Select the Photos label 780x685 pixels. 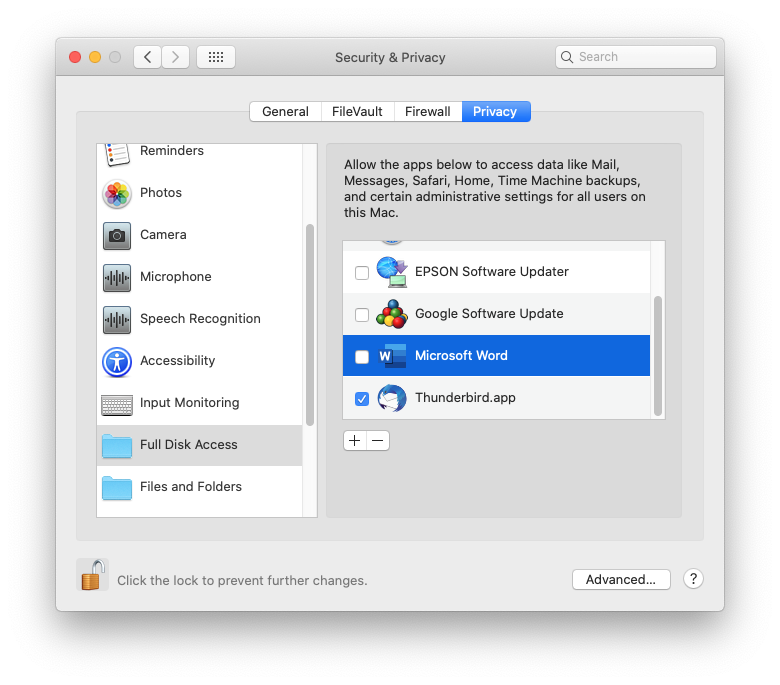pyautogui.click(x=161, y=193)
